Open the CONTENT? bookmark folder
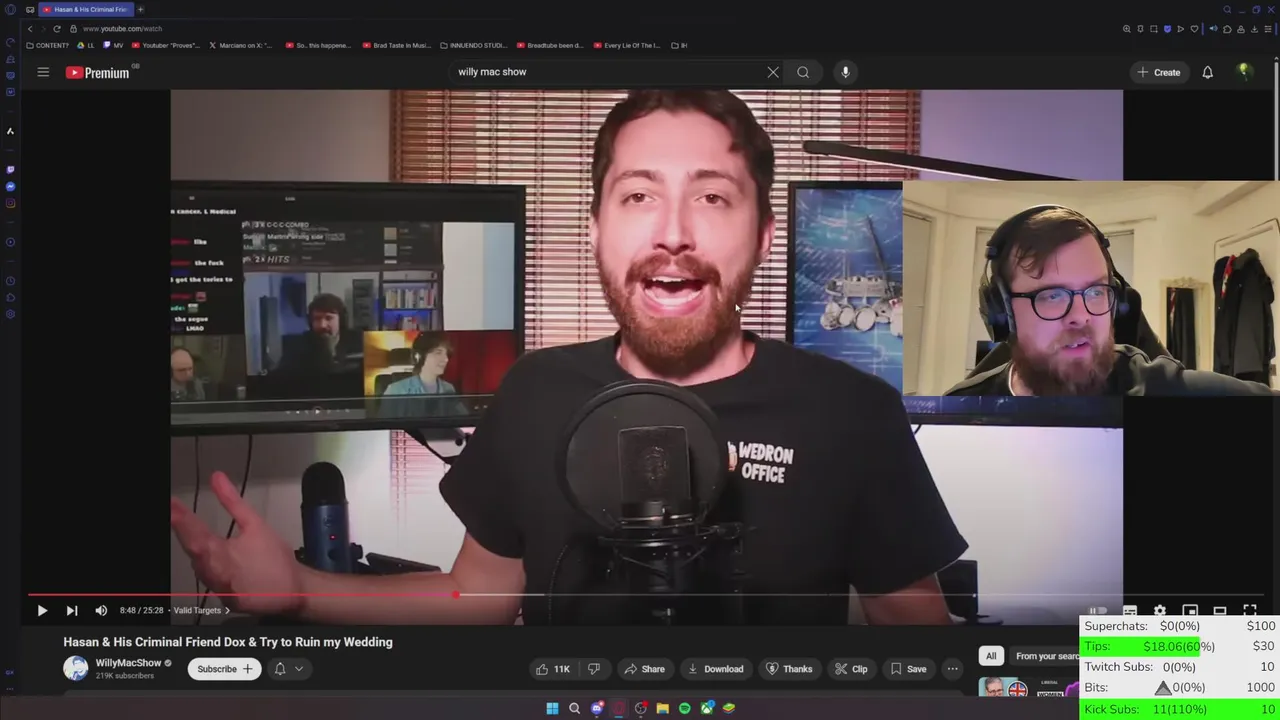Viewport: 1280px width, 720px height. [48, 45]
